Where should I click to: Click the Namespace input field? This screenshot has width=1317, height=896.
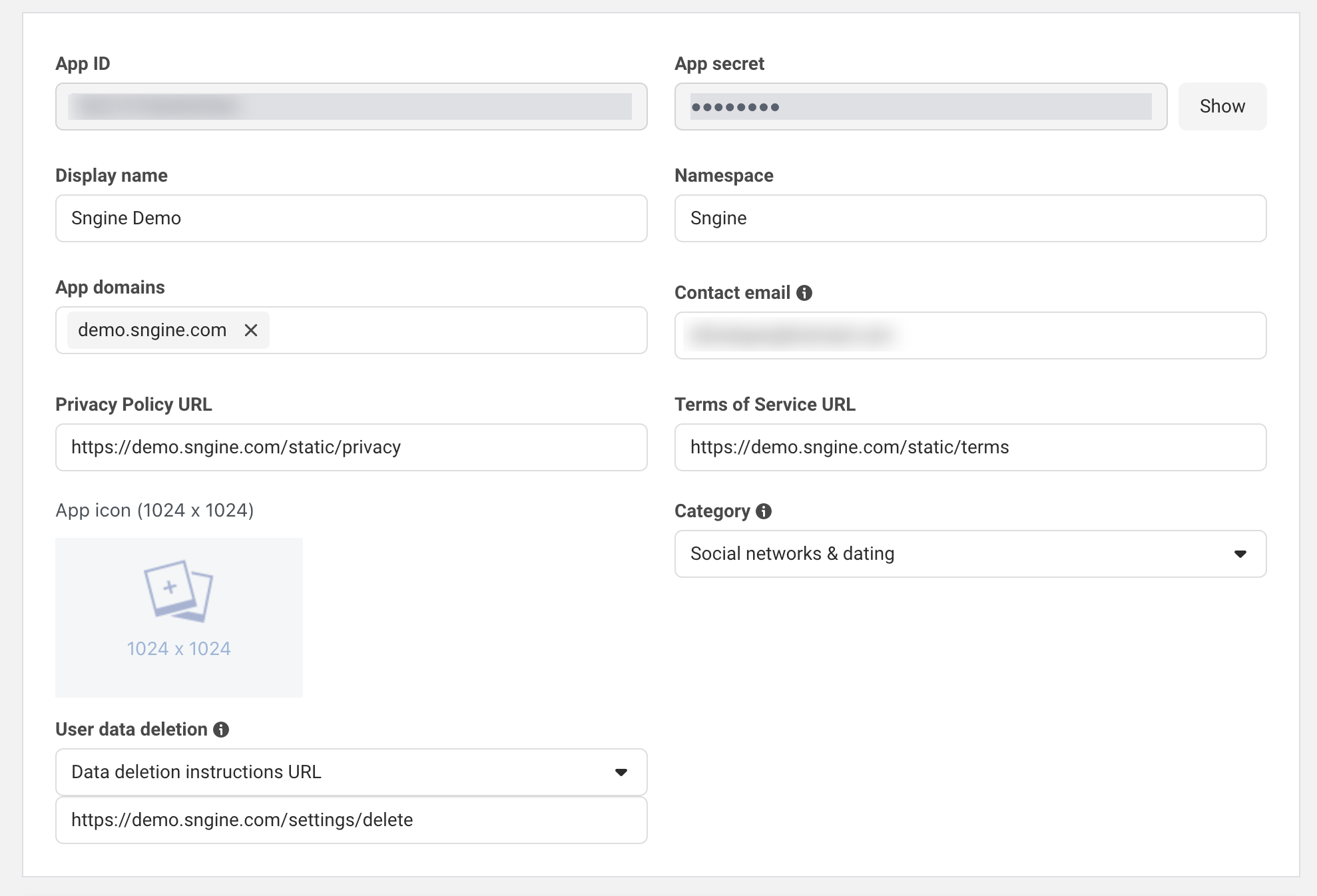(x=970, y=218)
